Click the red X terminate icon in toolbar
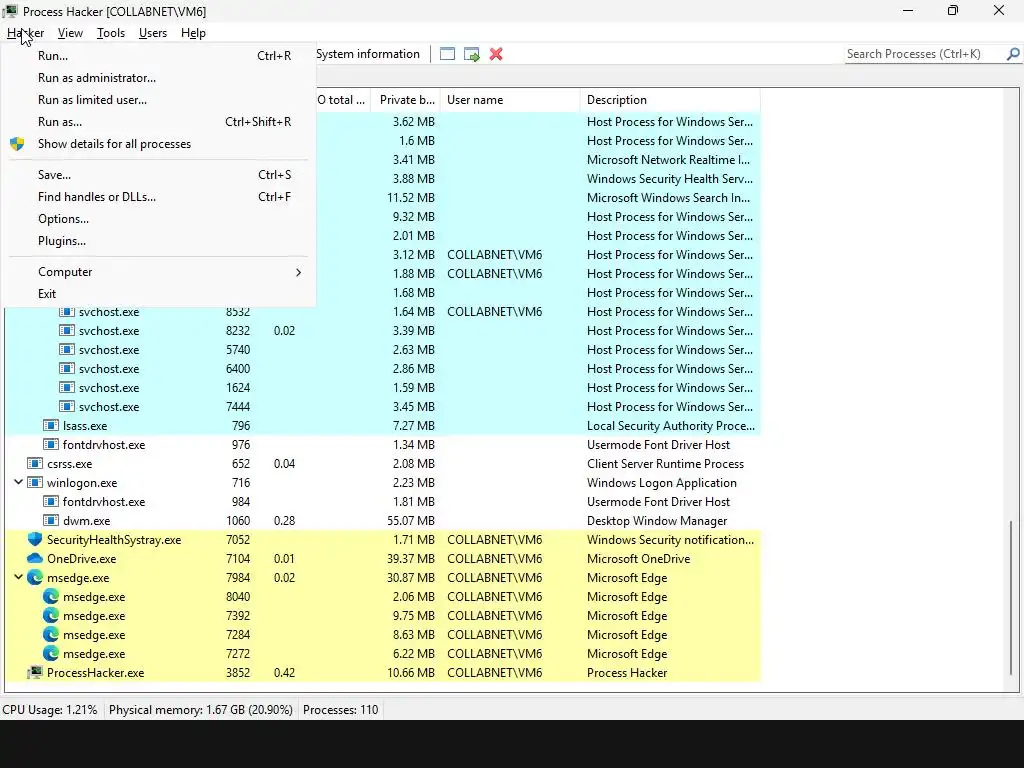This screenshot has height=768, width=1024. click(x=496, y=54)
